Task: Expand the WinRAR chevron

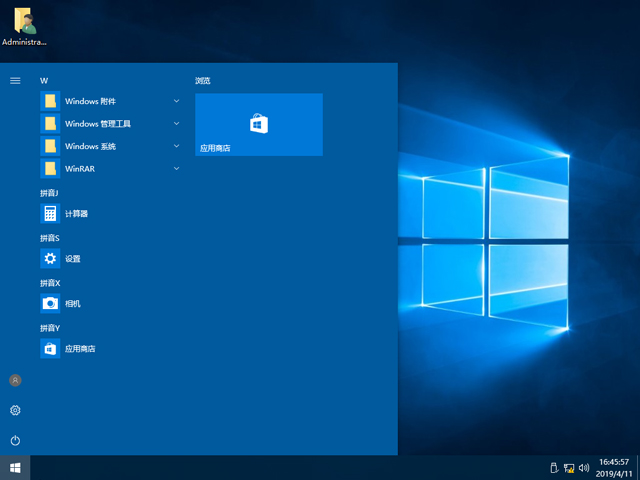Action: [x=176, y=168]
